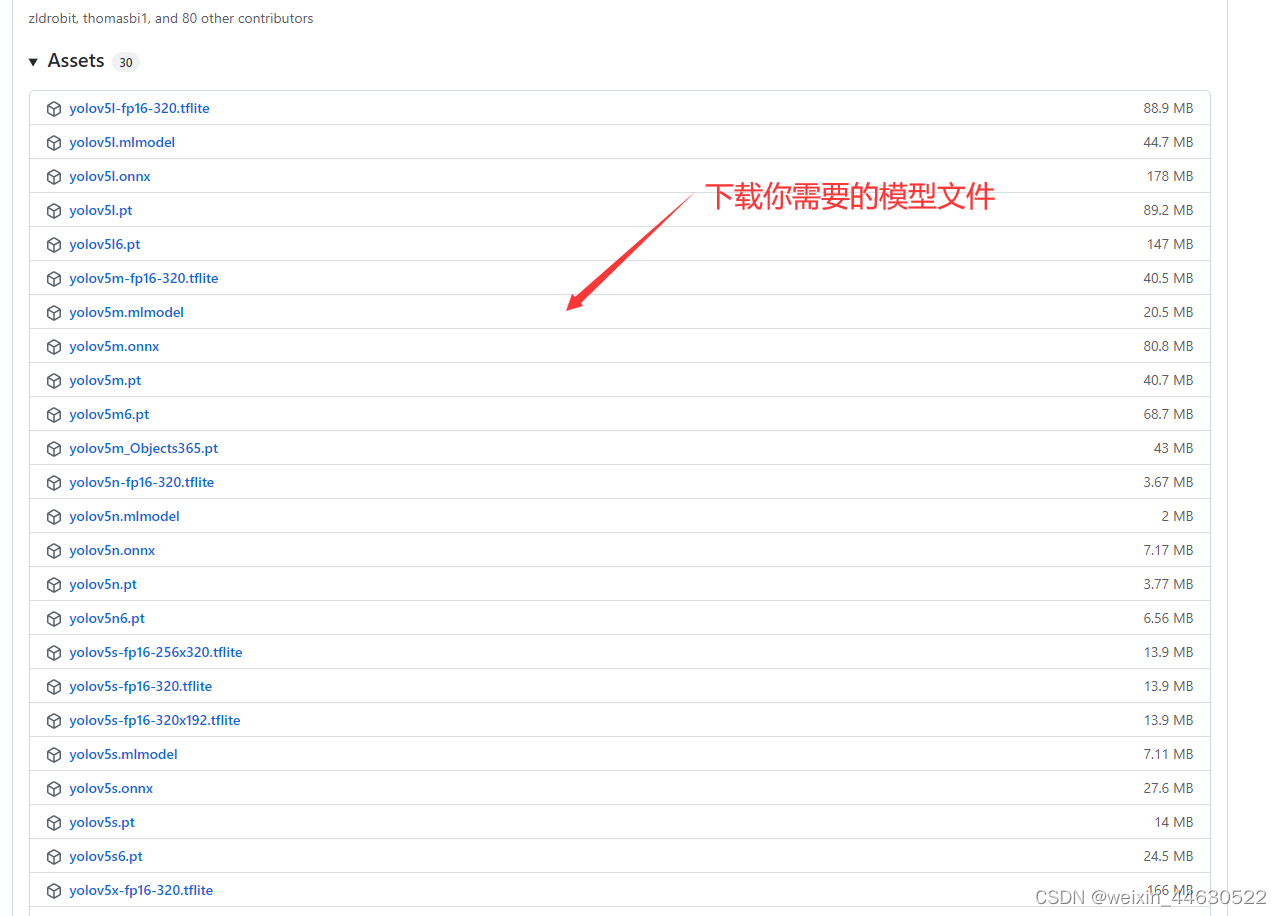Click package icon beside yolov5n.pt
Image resolution: width=1281 pixels, height=916 pixels.
click(x=54, y=584)
